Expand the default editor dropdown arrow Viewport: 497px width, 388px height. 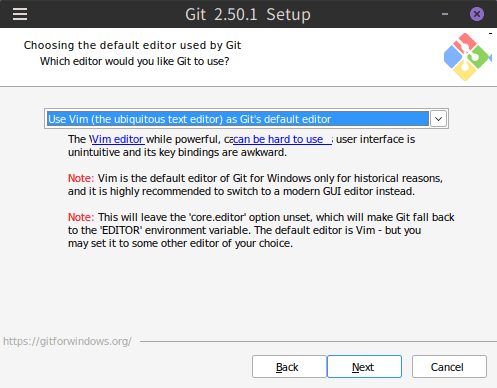(x=438, y=119)
